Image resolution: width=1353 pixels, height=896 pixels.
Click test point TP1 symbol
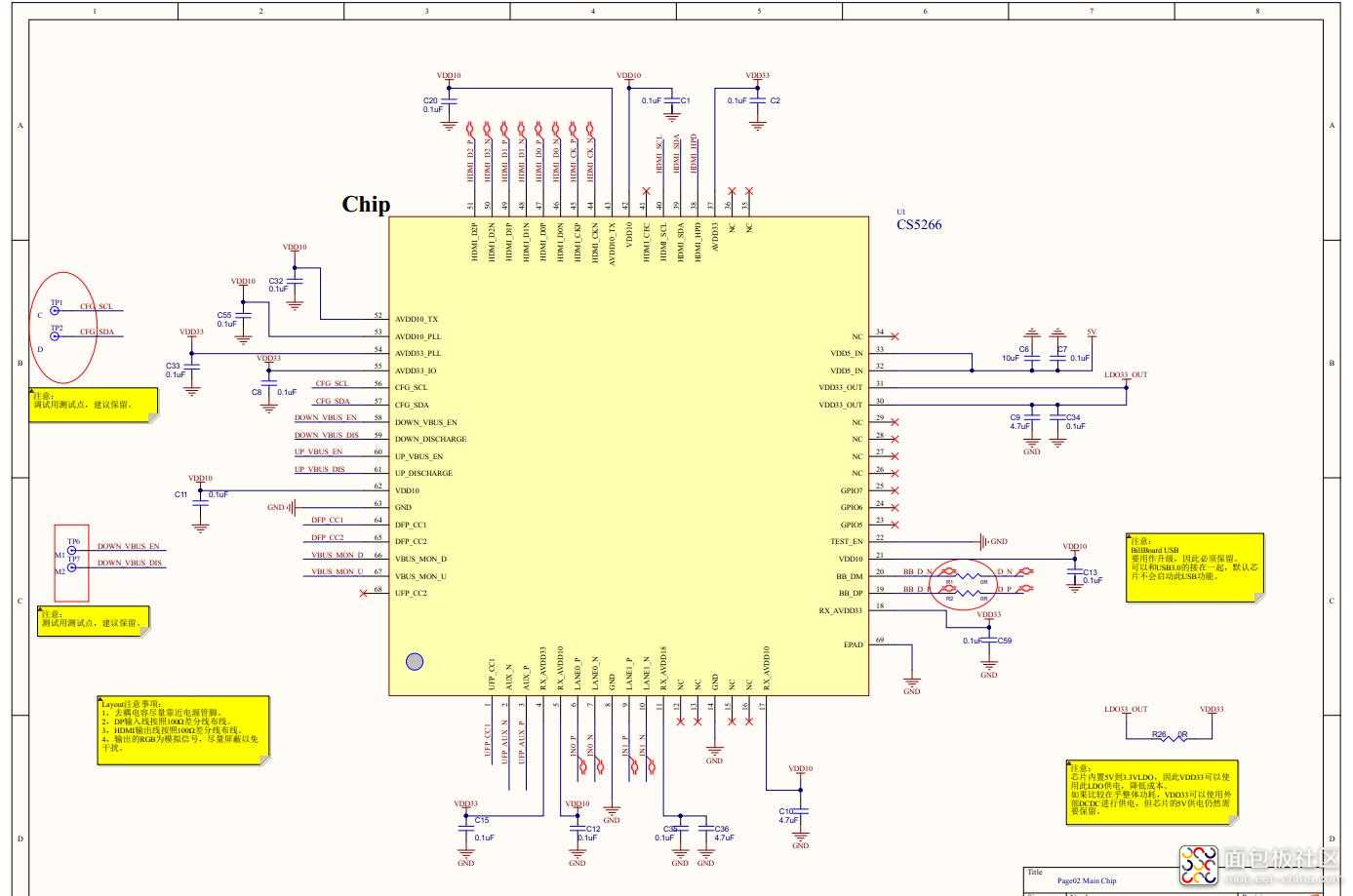[x=55, y=313]
